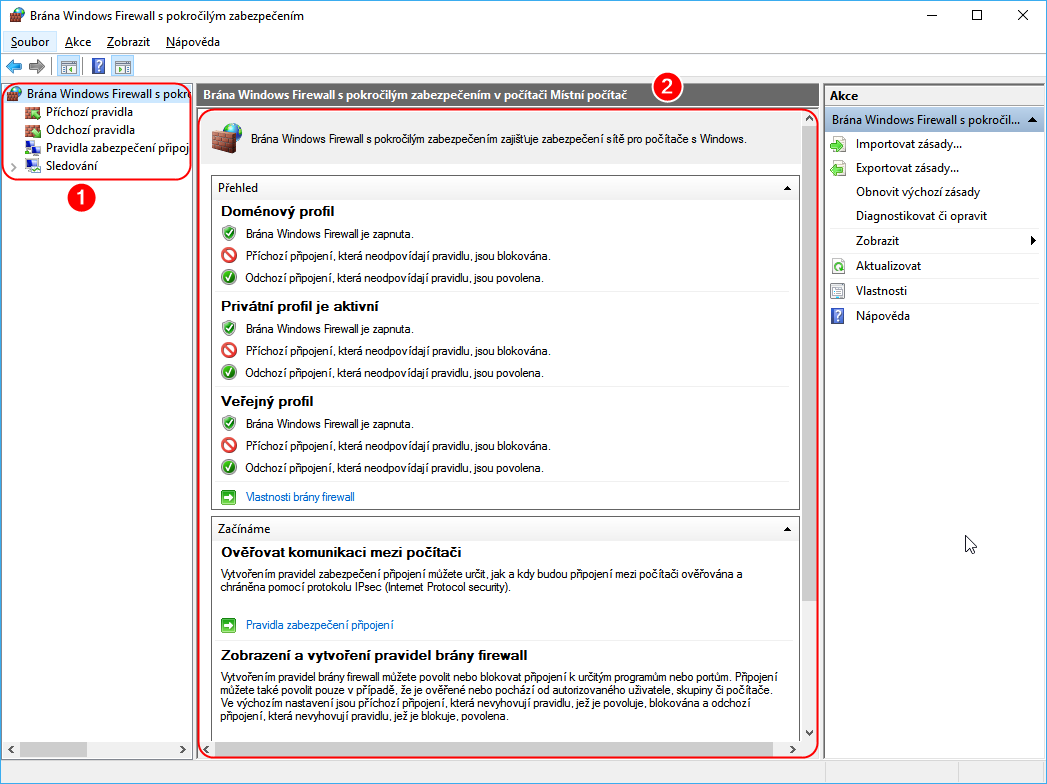
Task: Open the Zobrazit submenu arrow in Akce pane
Action: pos(1033,241)
